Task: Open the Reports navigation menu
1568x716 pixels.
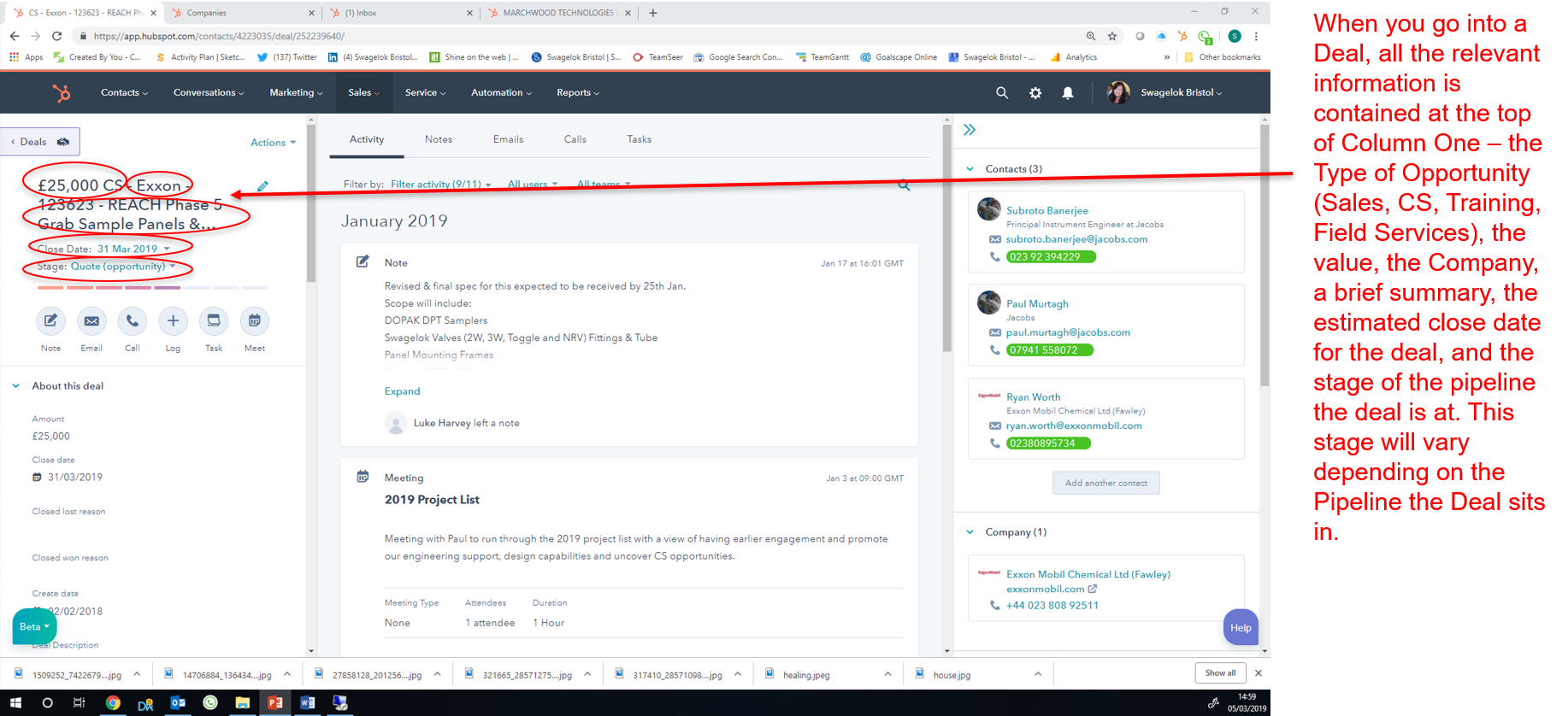Action: (578, 92)
